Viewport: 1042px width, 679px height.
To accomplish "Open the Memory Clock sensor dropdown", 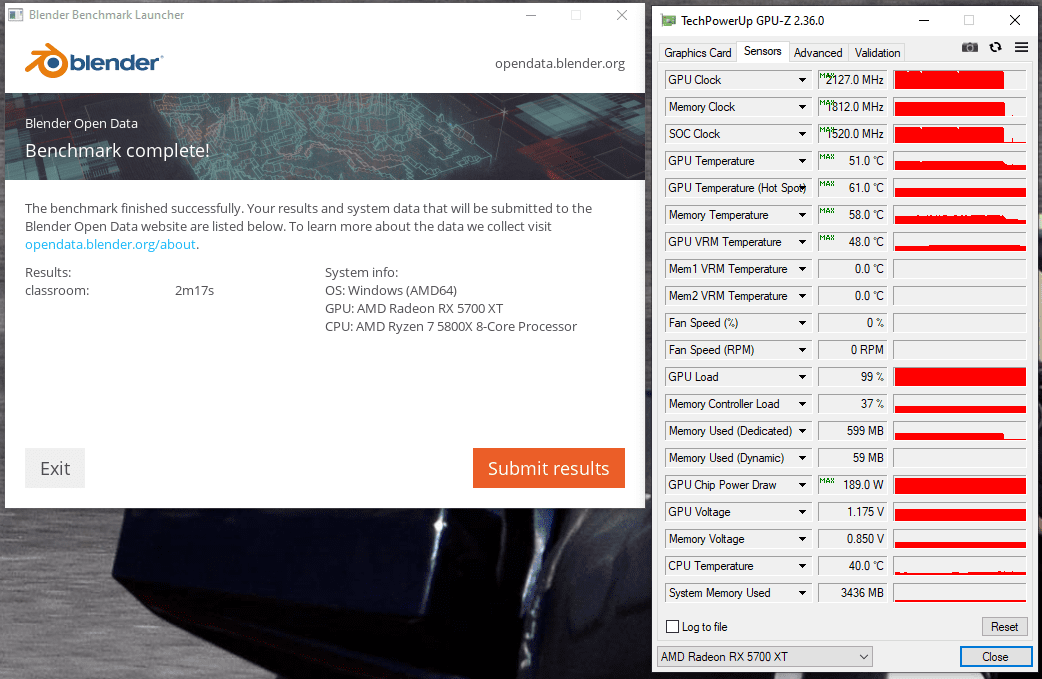I will tap(802, 107).
